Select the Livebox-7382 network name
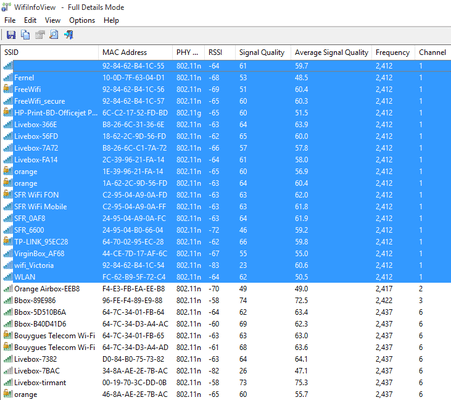 coord(35,359)
